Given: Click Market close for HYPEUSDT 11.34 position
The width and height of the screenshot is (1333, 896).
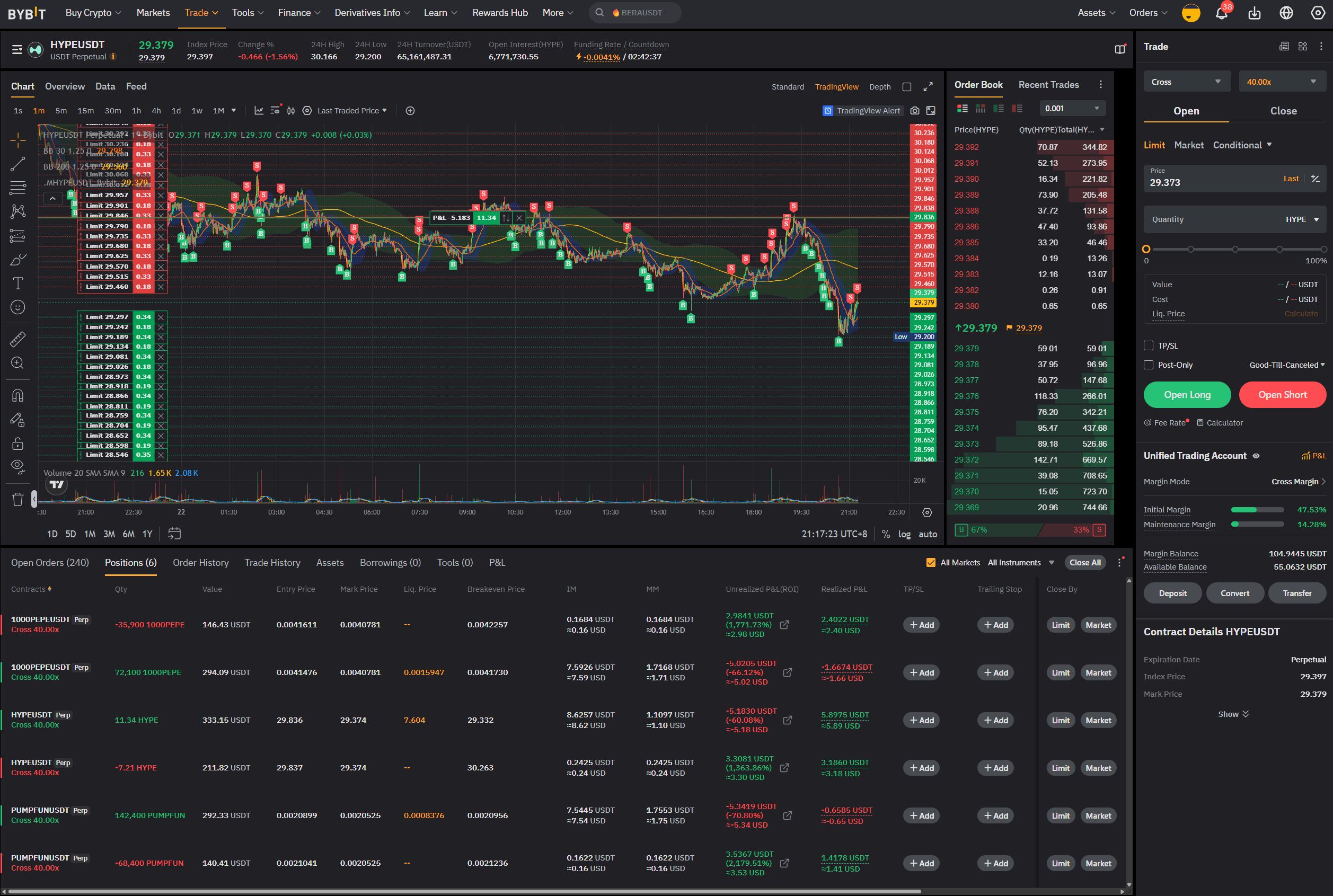Looking at the screenshot, I should (x=1098, y=720).
